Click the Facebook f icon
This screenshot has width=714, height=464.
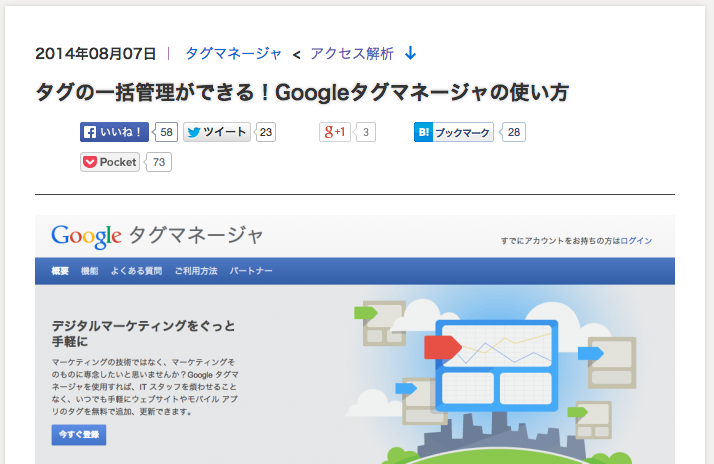tap(90, 132)
